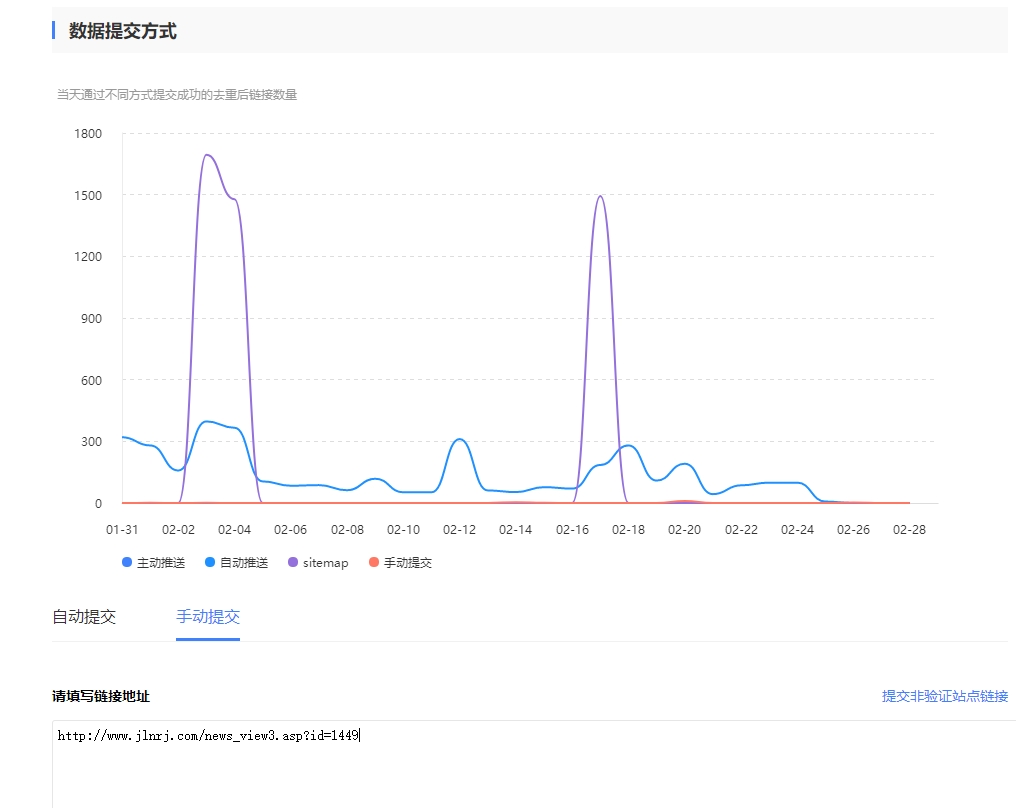Click the purple sitemap legend dot

(x=292, y=562)
